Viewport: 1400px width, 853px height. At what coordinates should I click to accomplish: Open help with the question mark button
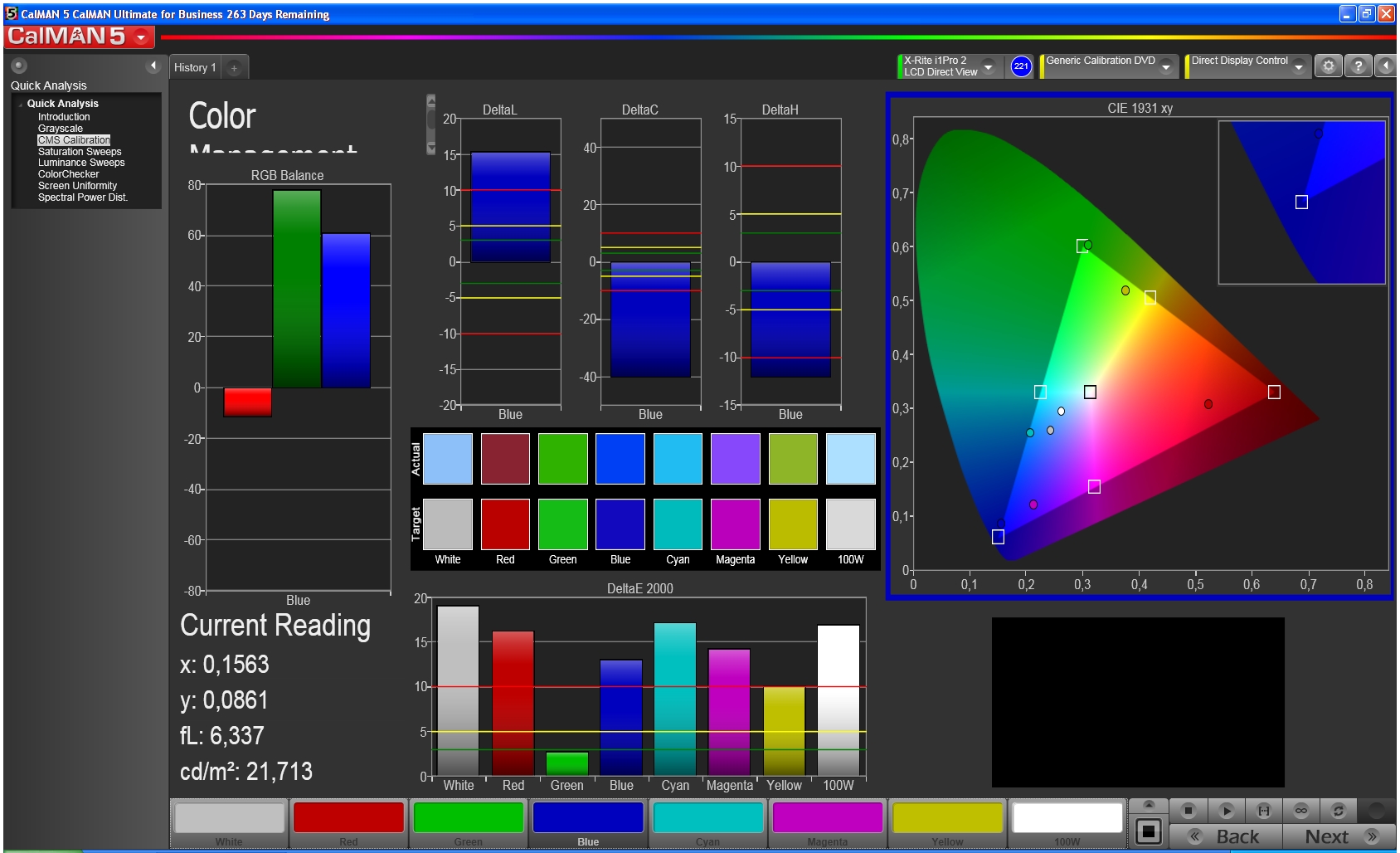[1359, 66]
